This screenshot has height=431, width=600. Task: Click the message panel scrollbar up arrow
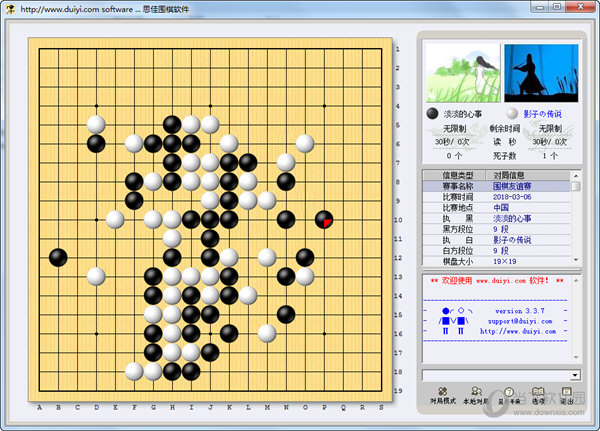[576, 280]
